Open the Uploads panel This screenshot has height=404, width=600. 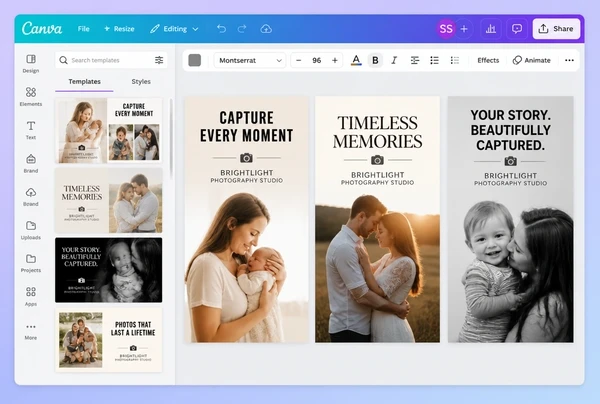(x=31, y=230)
